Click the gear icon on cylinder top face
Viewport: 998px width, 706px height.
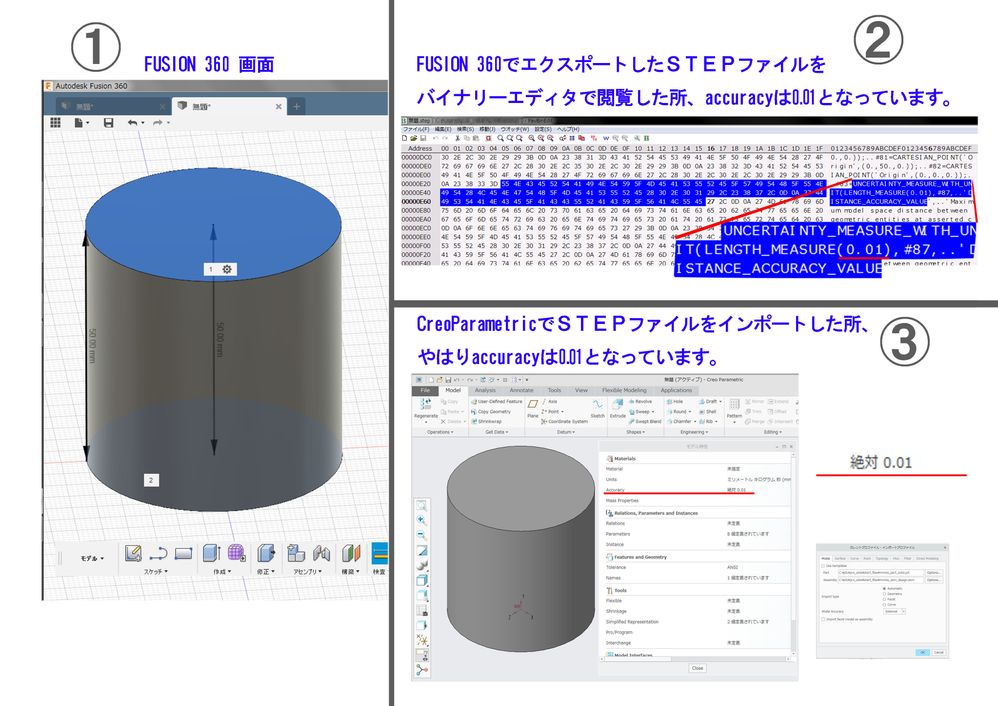[x=227, y=269]
